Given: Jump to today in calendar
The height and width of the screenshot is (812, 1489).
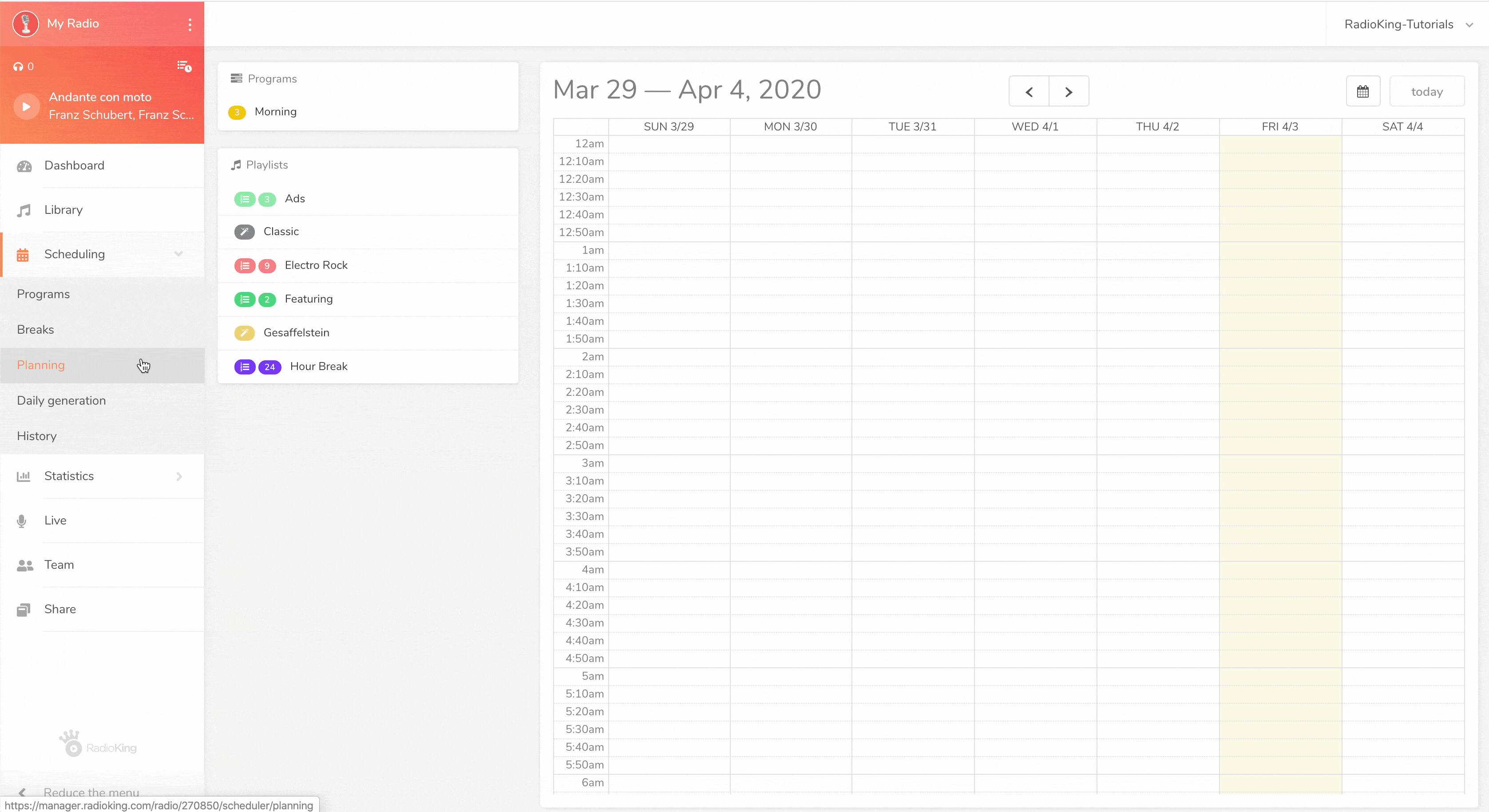Looking at the screenshot, I should [x=1426, y=91].
